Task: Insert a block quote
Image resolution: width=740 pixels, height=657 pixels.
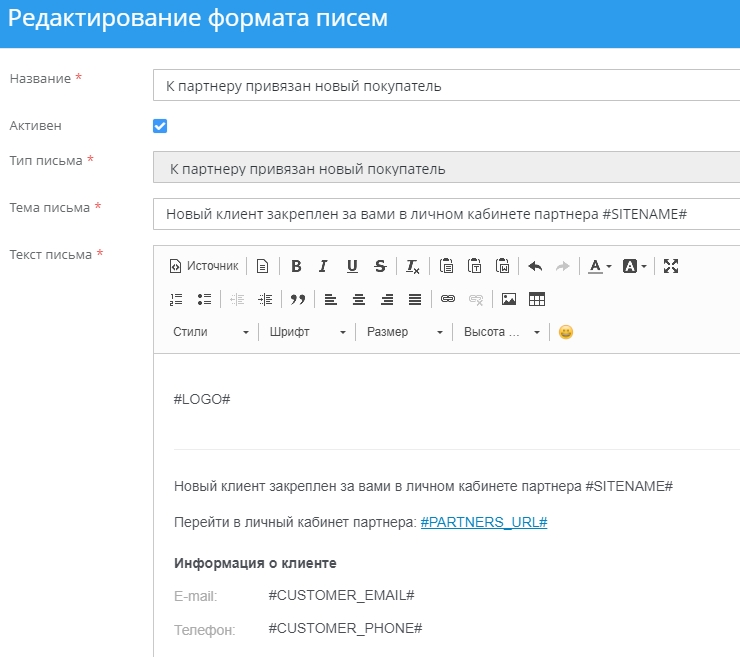Action: pyautogui.click(x=297, y=299)
